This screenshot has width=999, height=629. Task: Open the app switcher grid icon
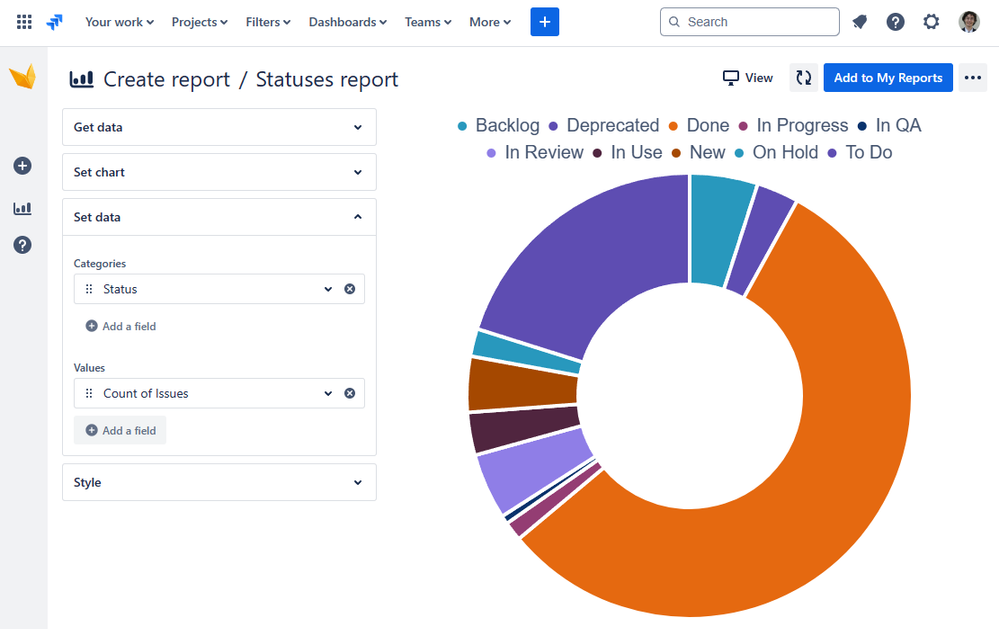click(24, 22)
